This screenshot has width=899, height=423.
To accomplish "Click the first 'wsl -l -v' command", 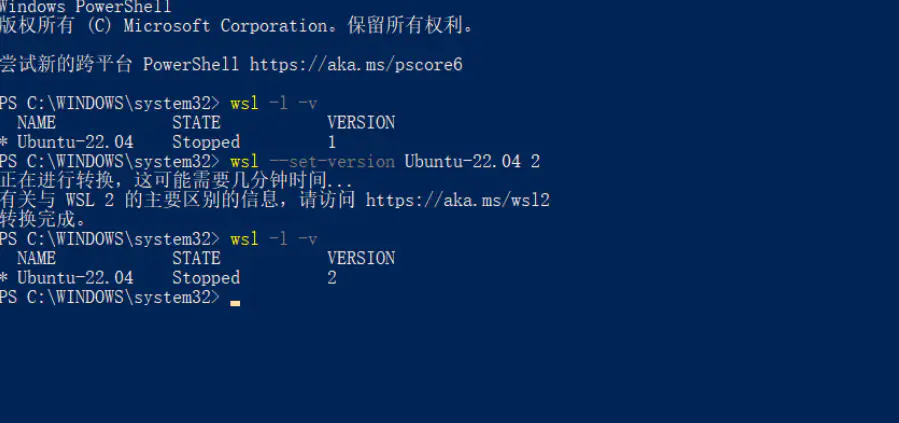I will [x=273, y=104].
